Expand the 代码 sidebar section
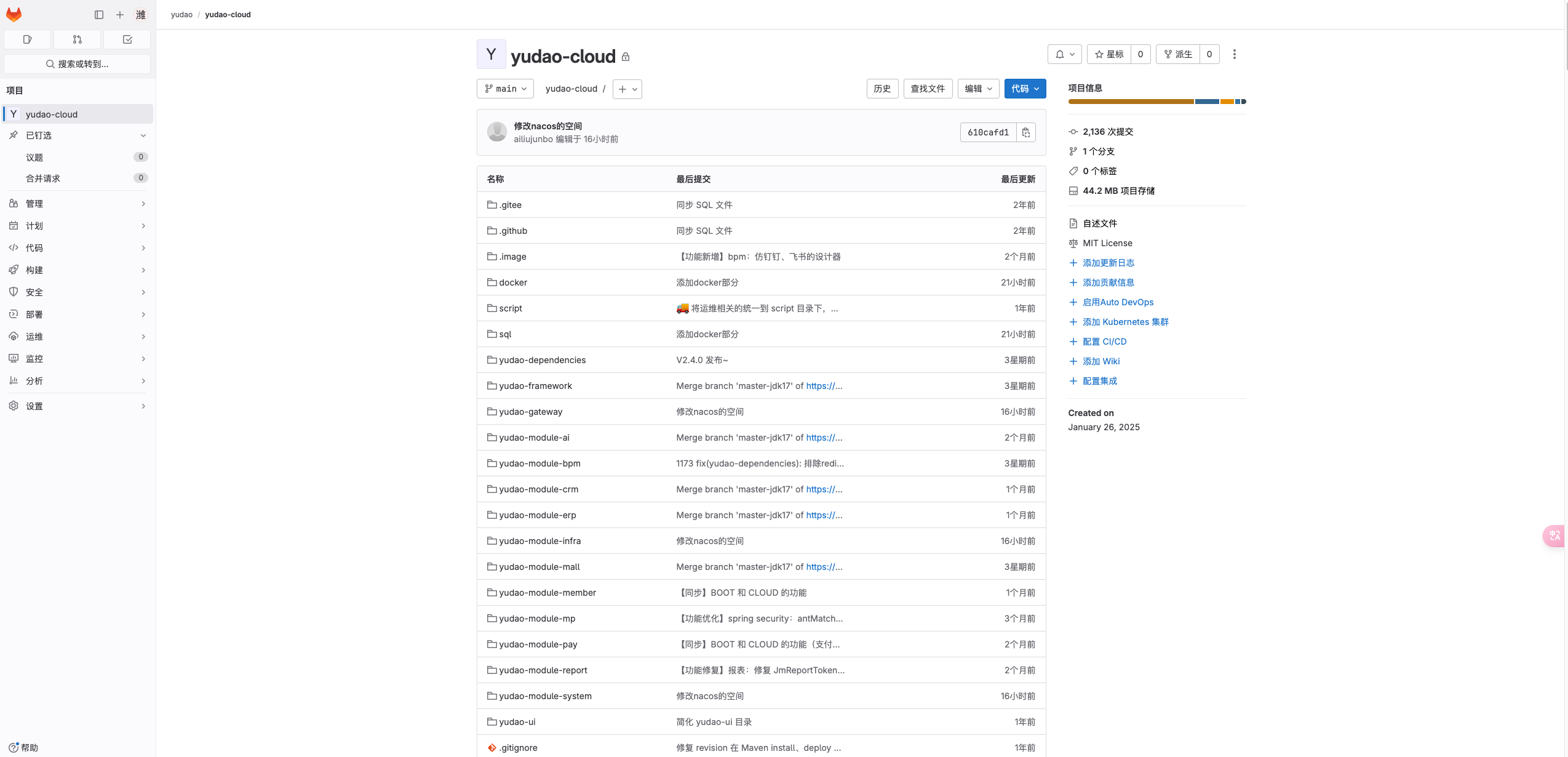The image size is (1568, 757). pyautogui.click(x=78, y=248)
